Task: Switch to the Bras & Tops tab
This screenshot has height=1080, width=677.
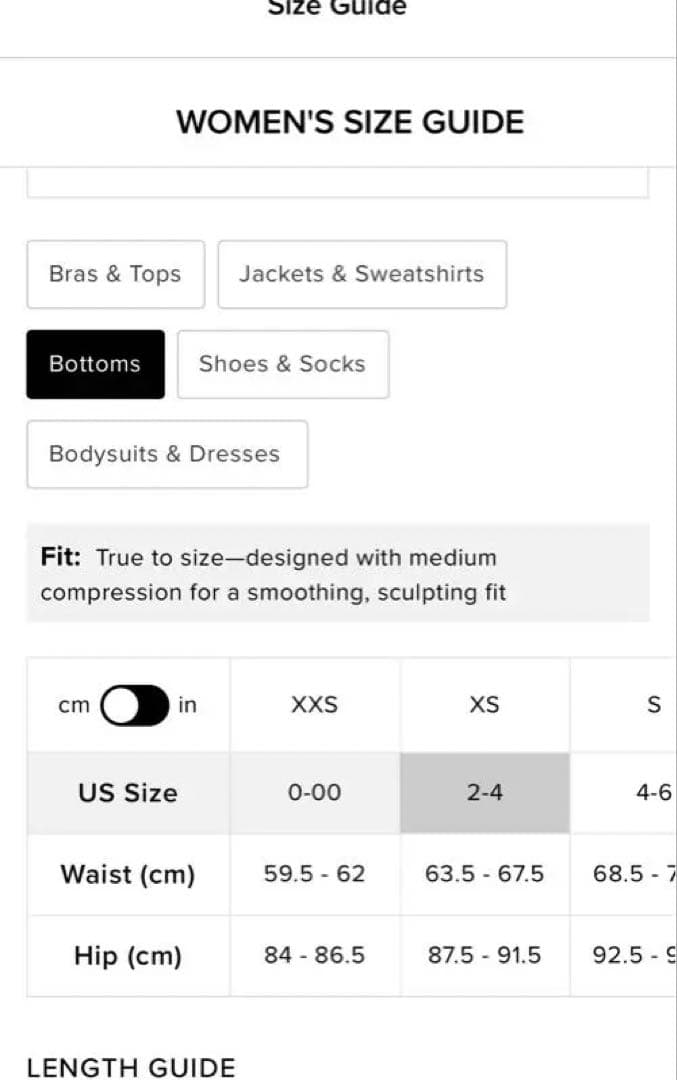Action: click(115, 274)
